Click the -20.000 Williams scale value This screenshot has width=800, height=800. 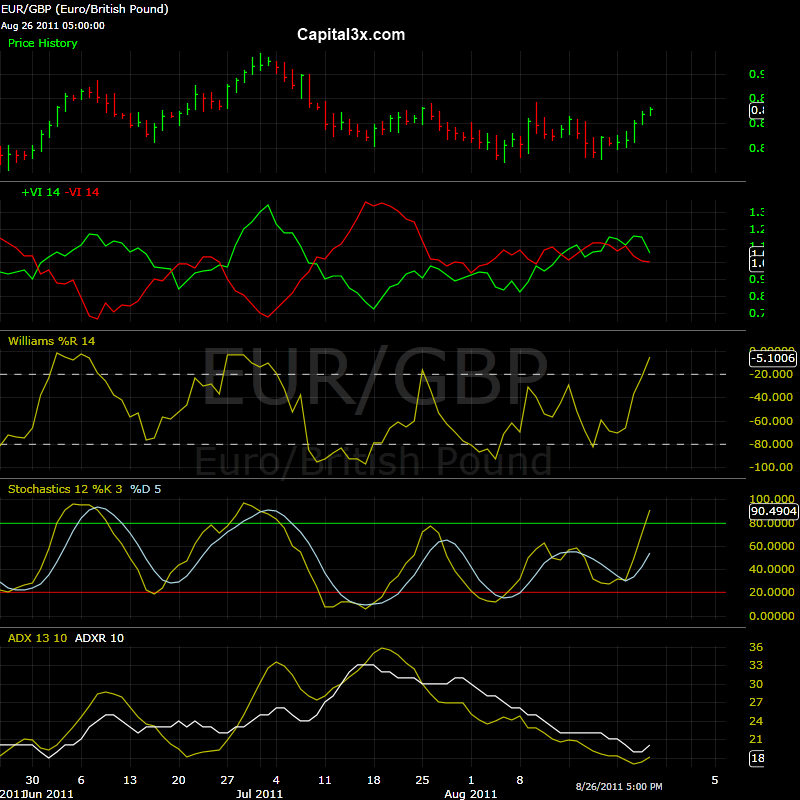pyautogui.click(x=771, y=374)
